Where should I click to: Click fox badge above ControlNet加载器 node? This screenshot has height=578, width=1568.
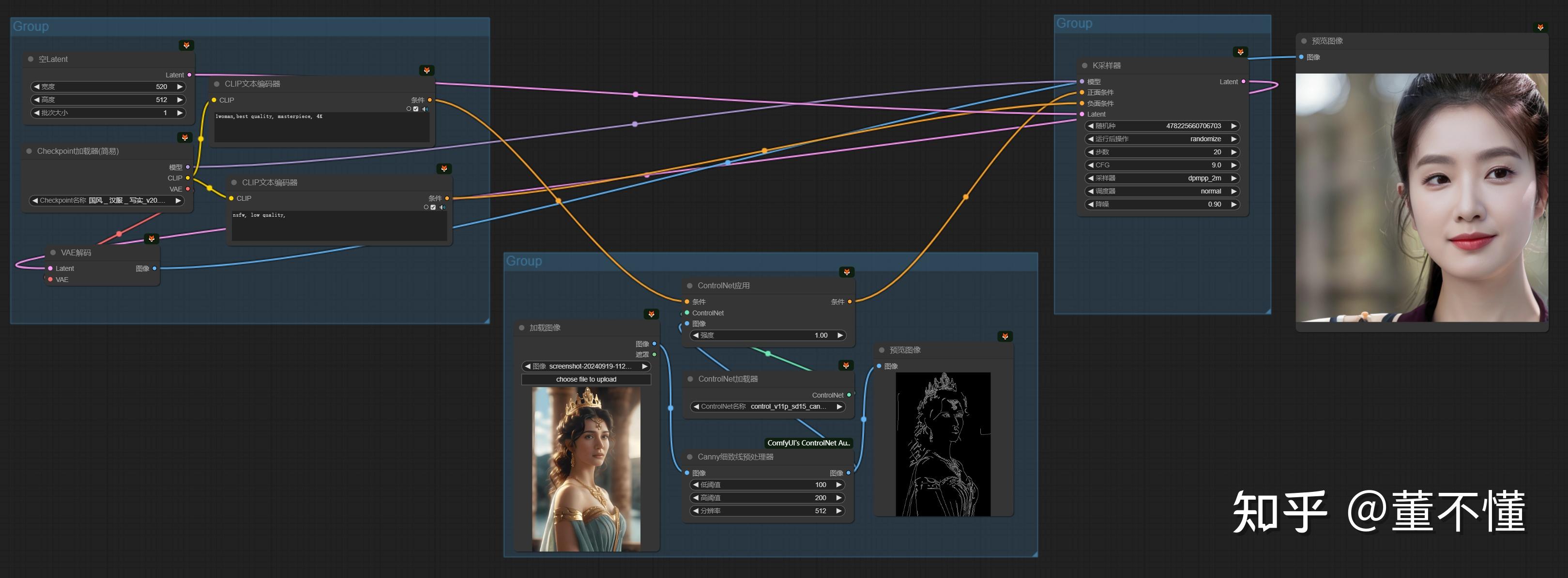845,365
